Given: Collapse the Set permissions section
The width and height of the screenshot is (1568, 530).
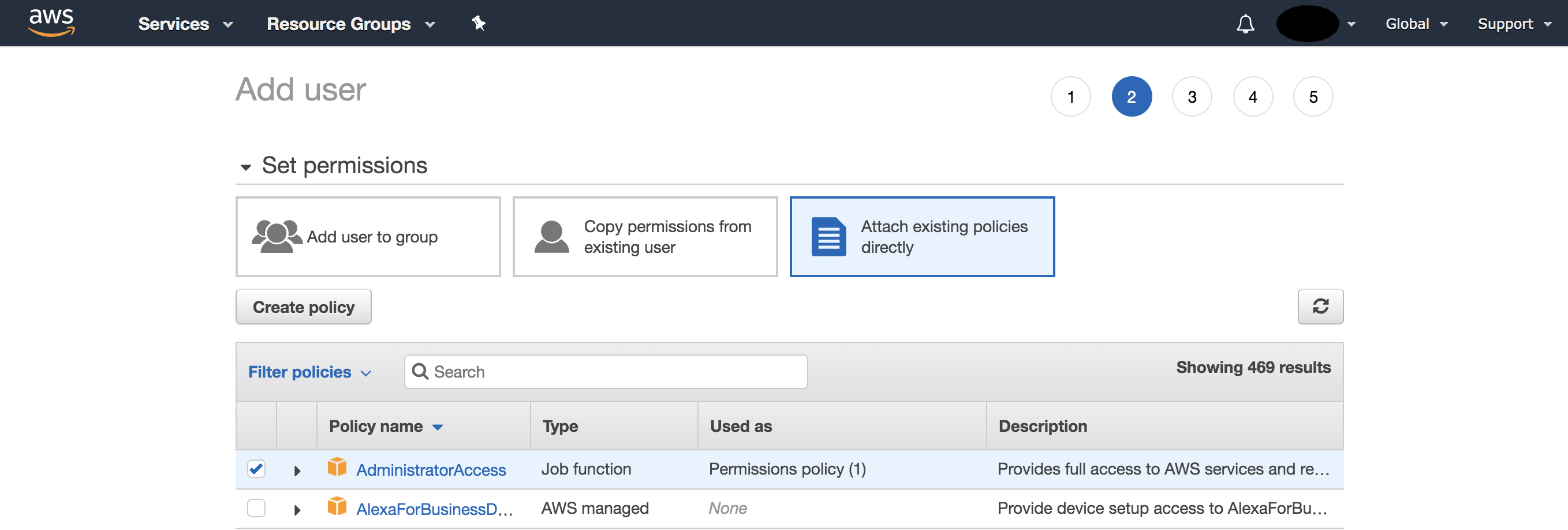Looking at the screenshot, I should pyautogui.click(x=246, y=167).
